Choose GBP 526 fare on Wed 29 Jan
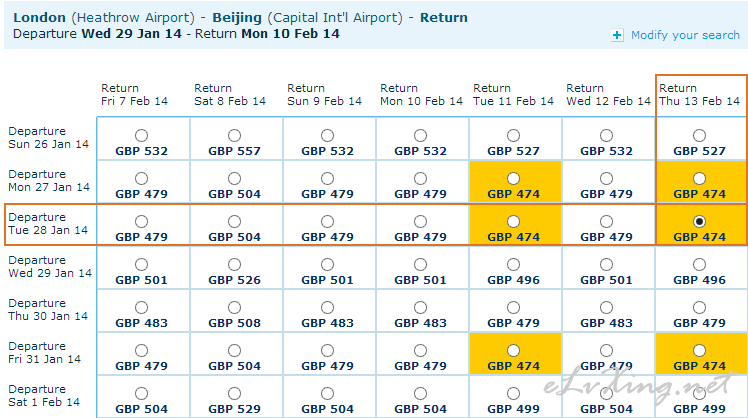Screen dimensions: 748x418 click(234, 264)
